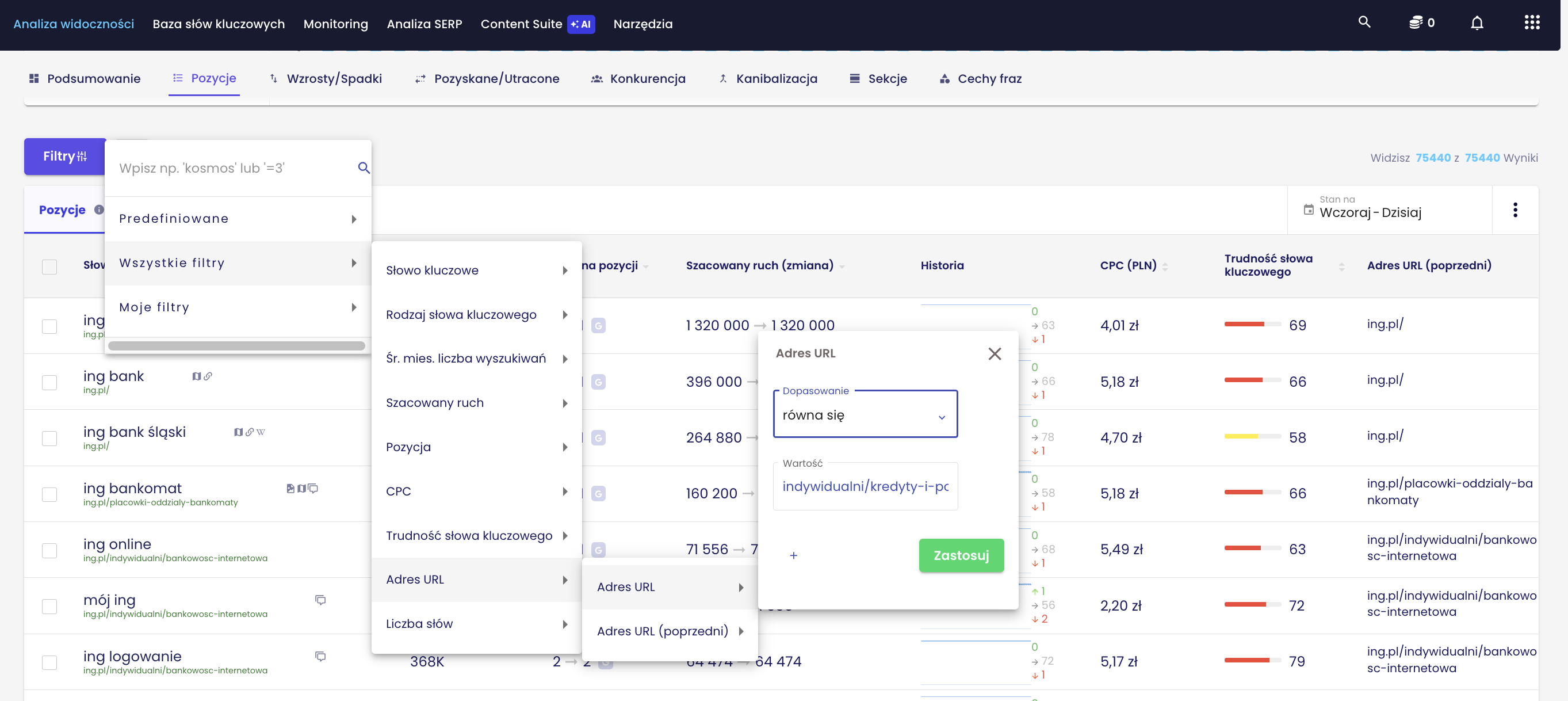
Task: Expand Rodzaj słowa kluczowego filter
Action: tap(477, 315)
